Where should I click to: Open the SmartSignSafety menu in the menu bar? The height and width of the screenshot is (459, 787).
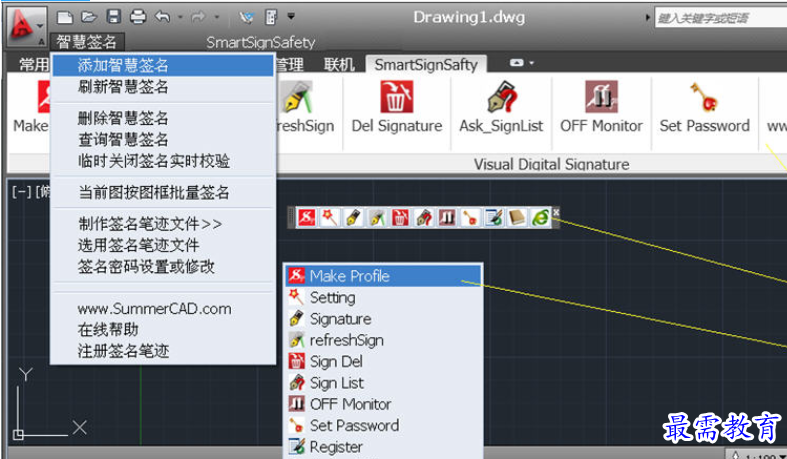coord(261,43)
